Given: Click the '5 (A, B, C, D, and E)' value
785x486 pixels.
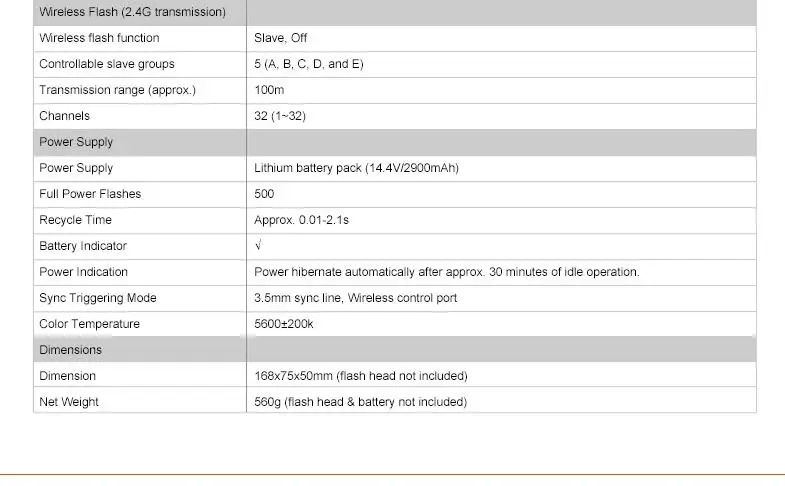Looking at the screenshot, I should coord(308,64).
